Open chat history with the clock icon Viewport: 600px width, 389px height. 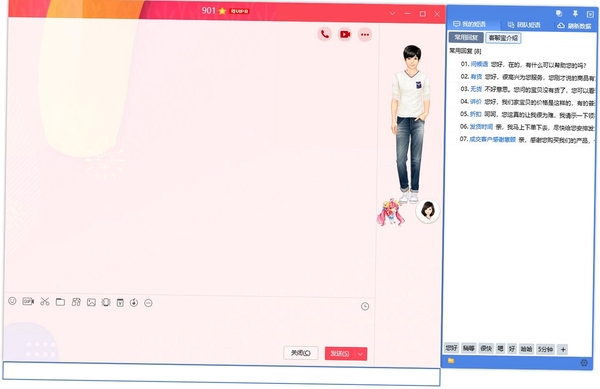pyautogui.click(x=365, y=306)
